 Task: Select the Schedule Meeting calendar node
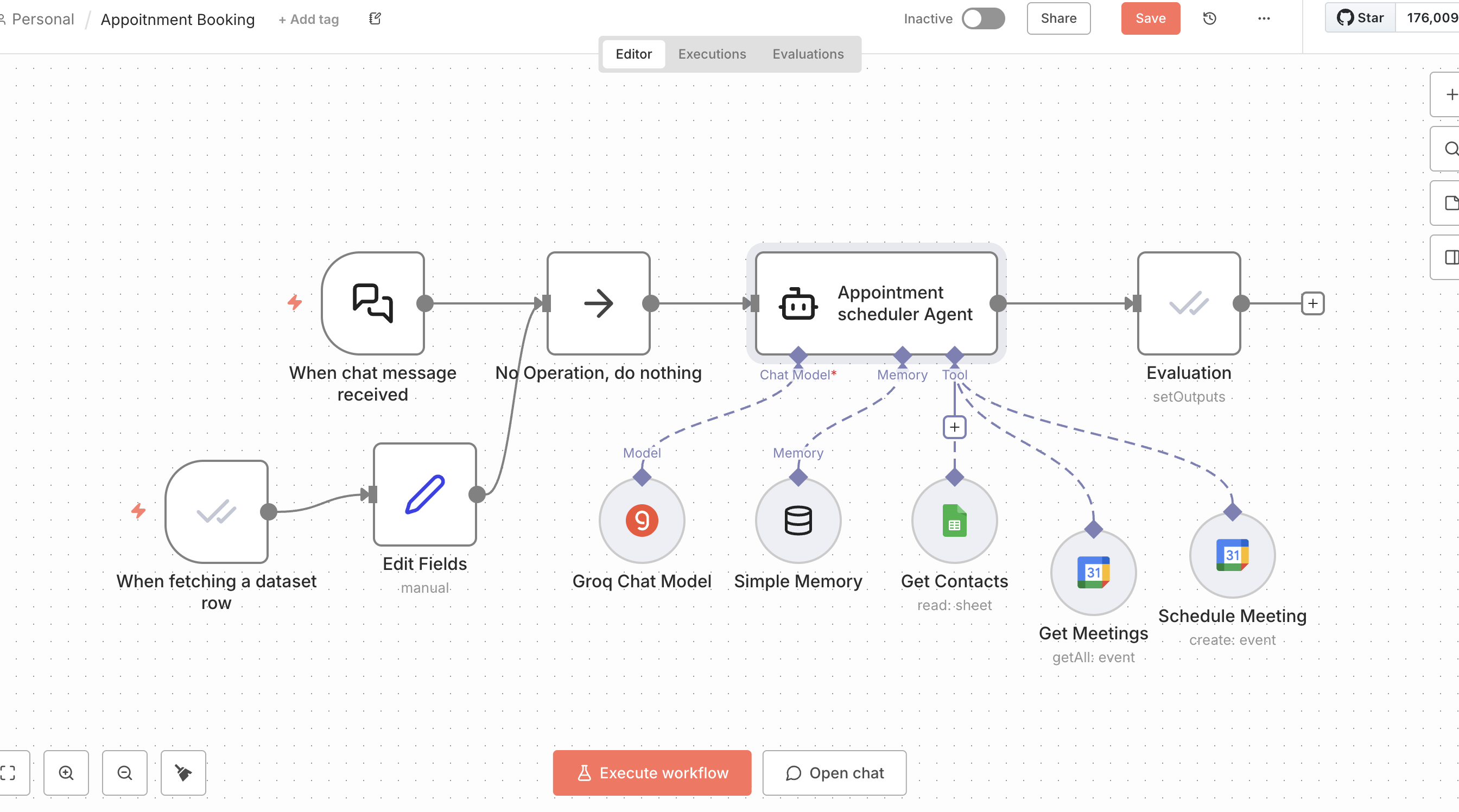point(1232,554)
